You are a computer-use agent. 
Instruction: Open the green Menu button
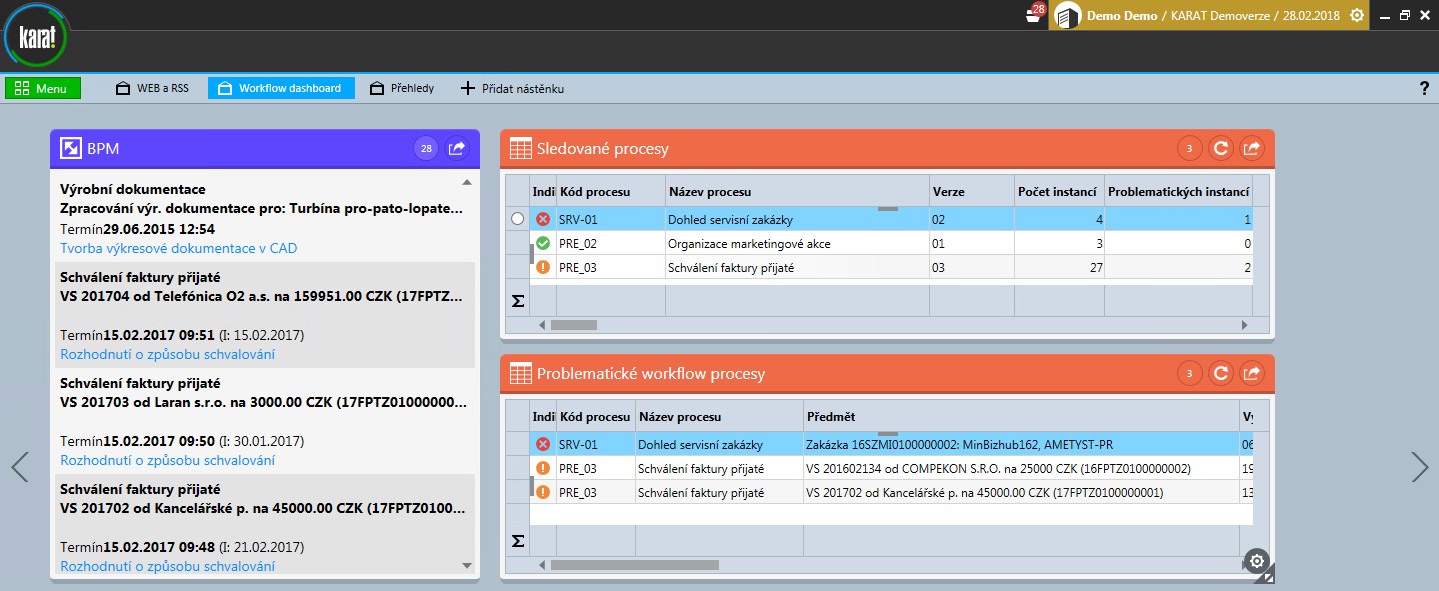(42, 88)
